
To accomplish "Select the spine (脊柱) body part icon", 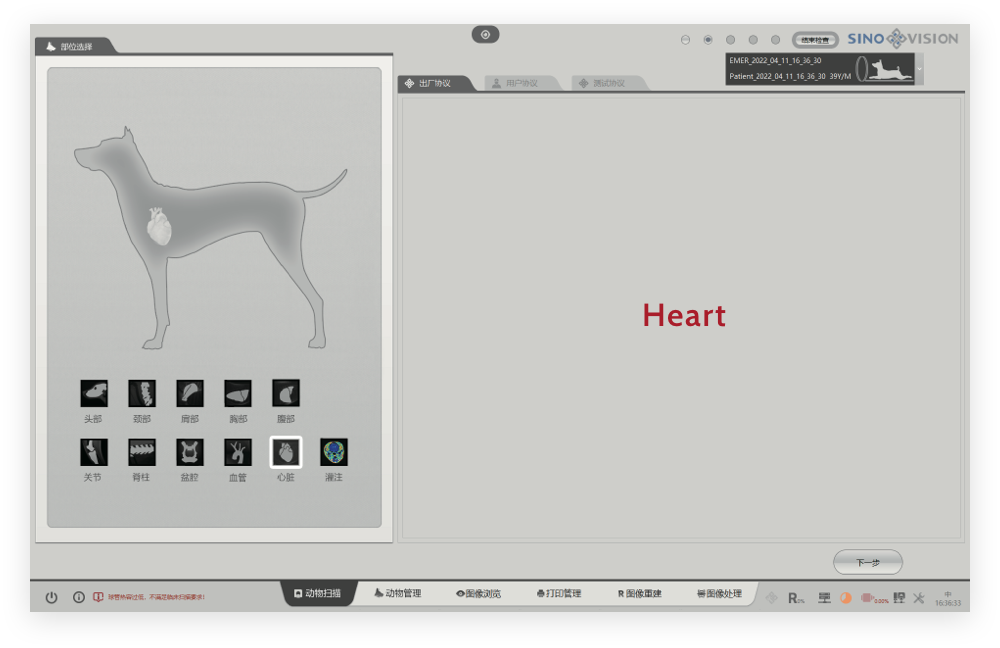I will tap(142, 452).
